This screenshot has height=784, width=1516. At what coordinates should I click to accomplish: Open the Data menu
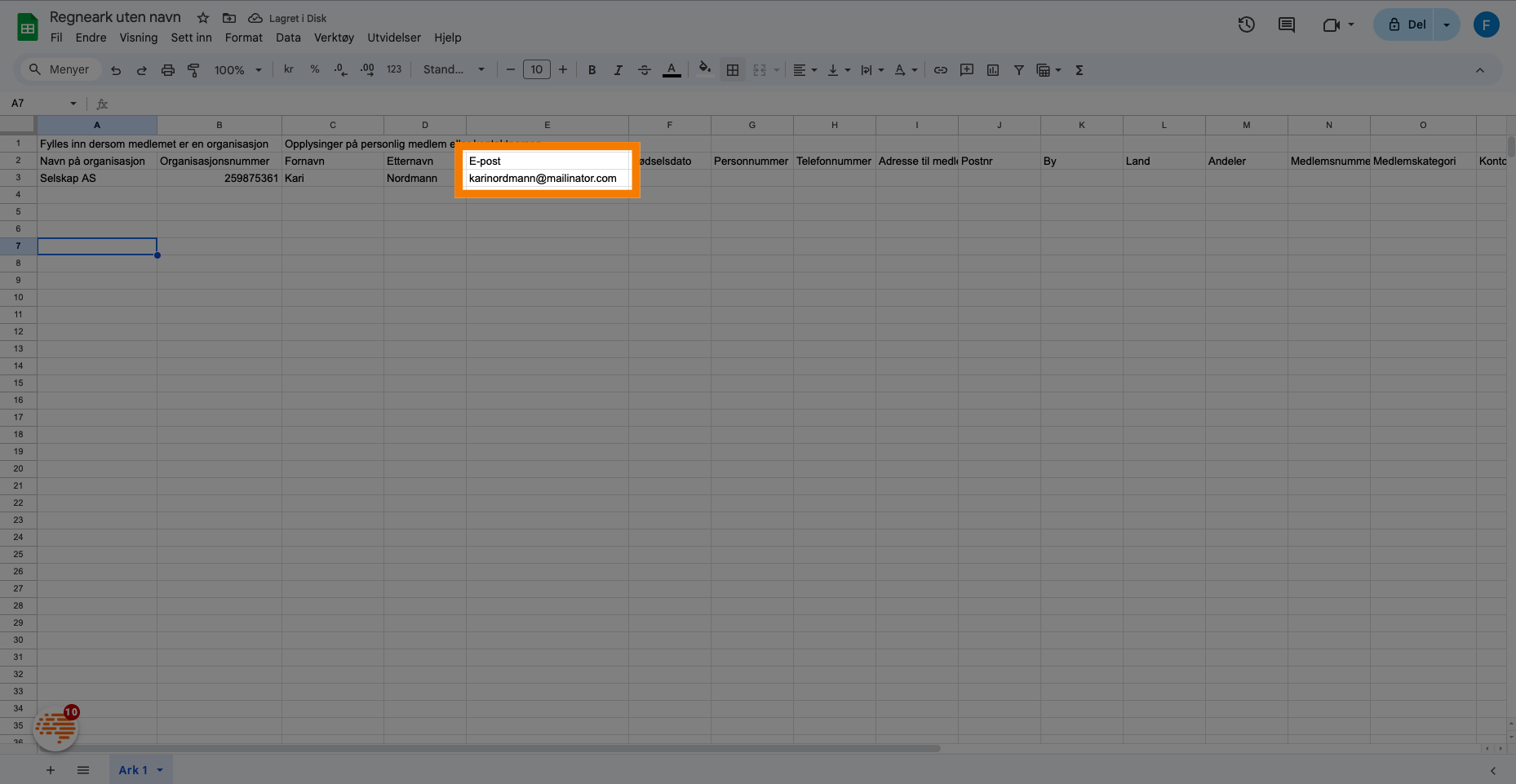click(x=288, y=38)
